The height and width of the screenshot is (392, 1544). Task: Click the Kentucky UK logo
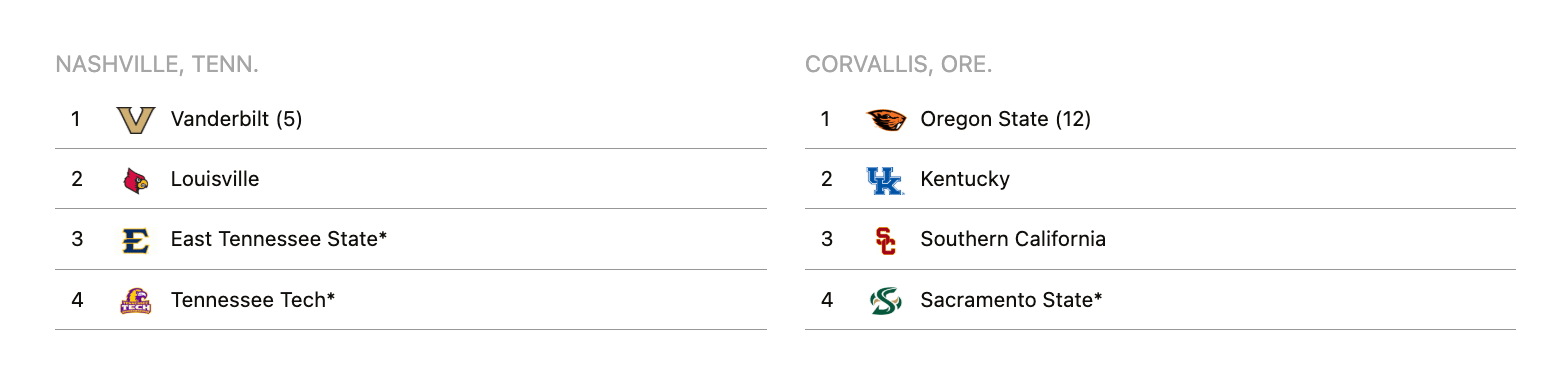pyautogui.click(x=885, y=180)
